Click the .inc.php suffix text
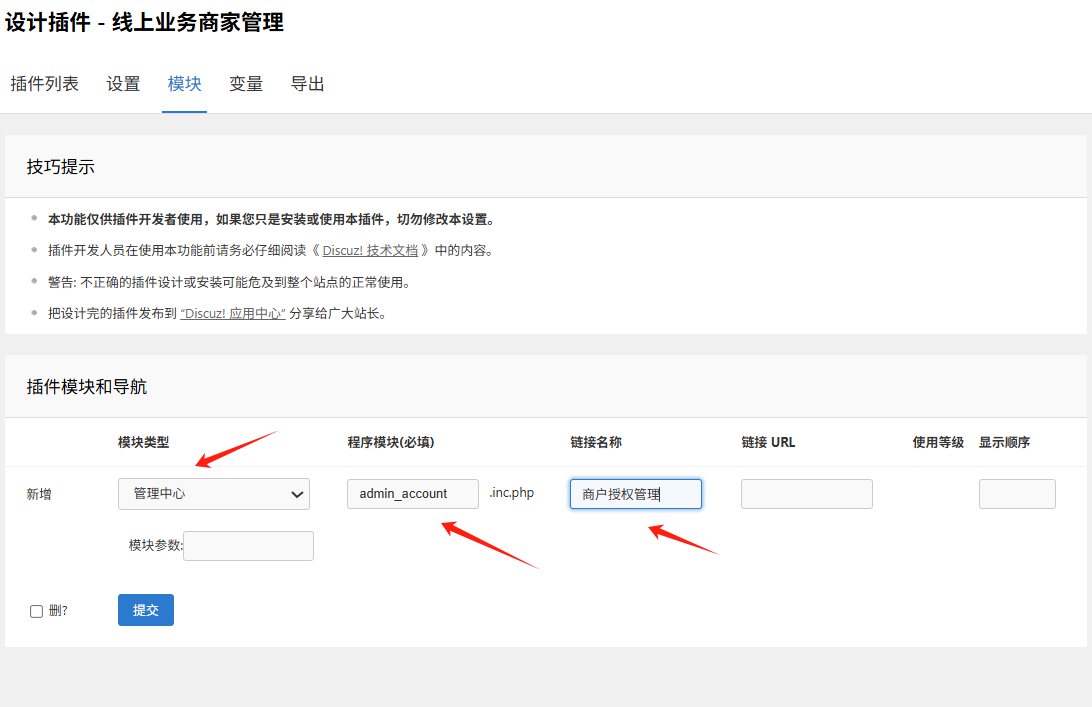 click(511, 493)
